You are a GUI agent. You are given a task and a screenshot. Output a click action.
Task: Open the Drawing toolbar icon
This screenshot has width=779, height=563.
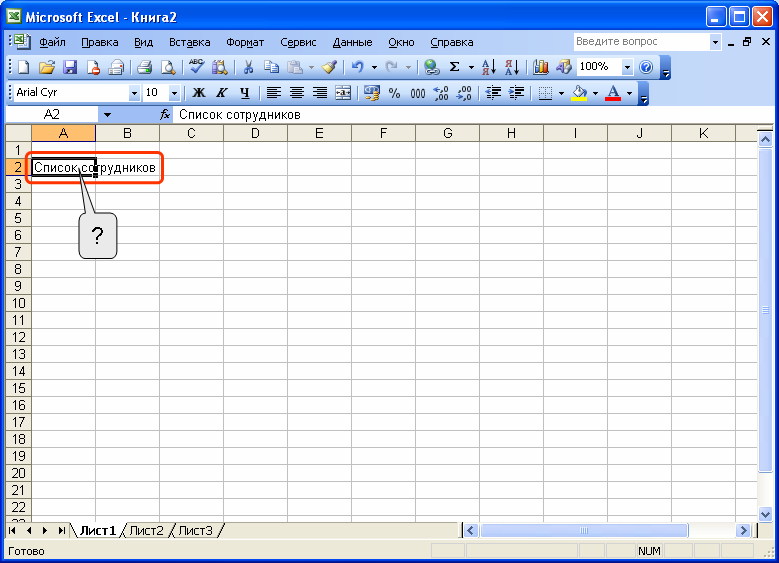click(x=563, y=67)
